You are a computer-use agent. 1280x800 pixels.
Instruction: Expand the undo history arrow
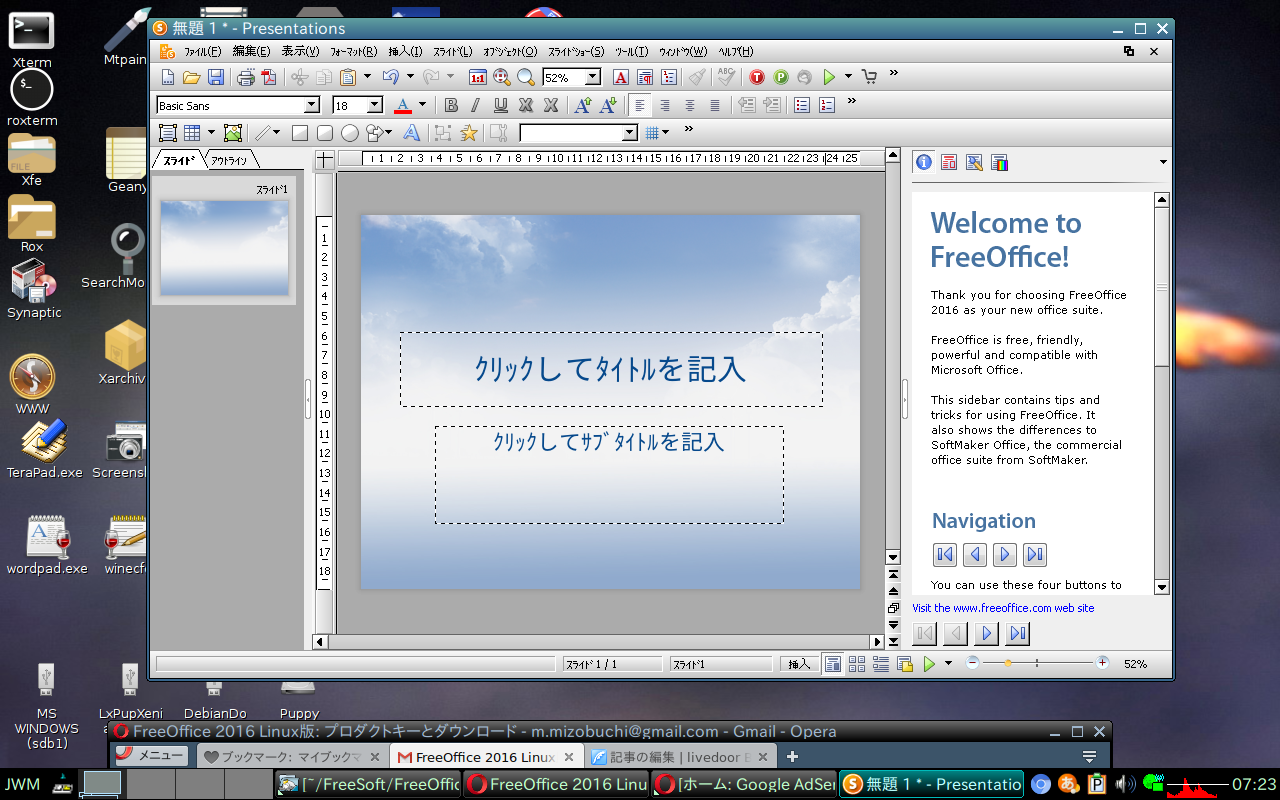click(410, 77)
